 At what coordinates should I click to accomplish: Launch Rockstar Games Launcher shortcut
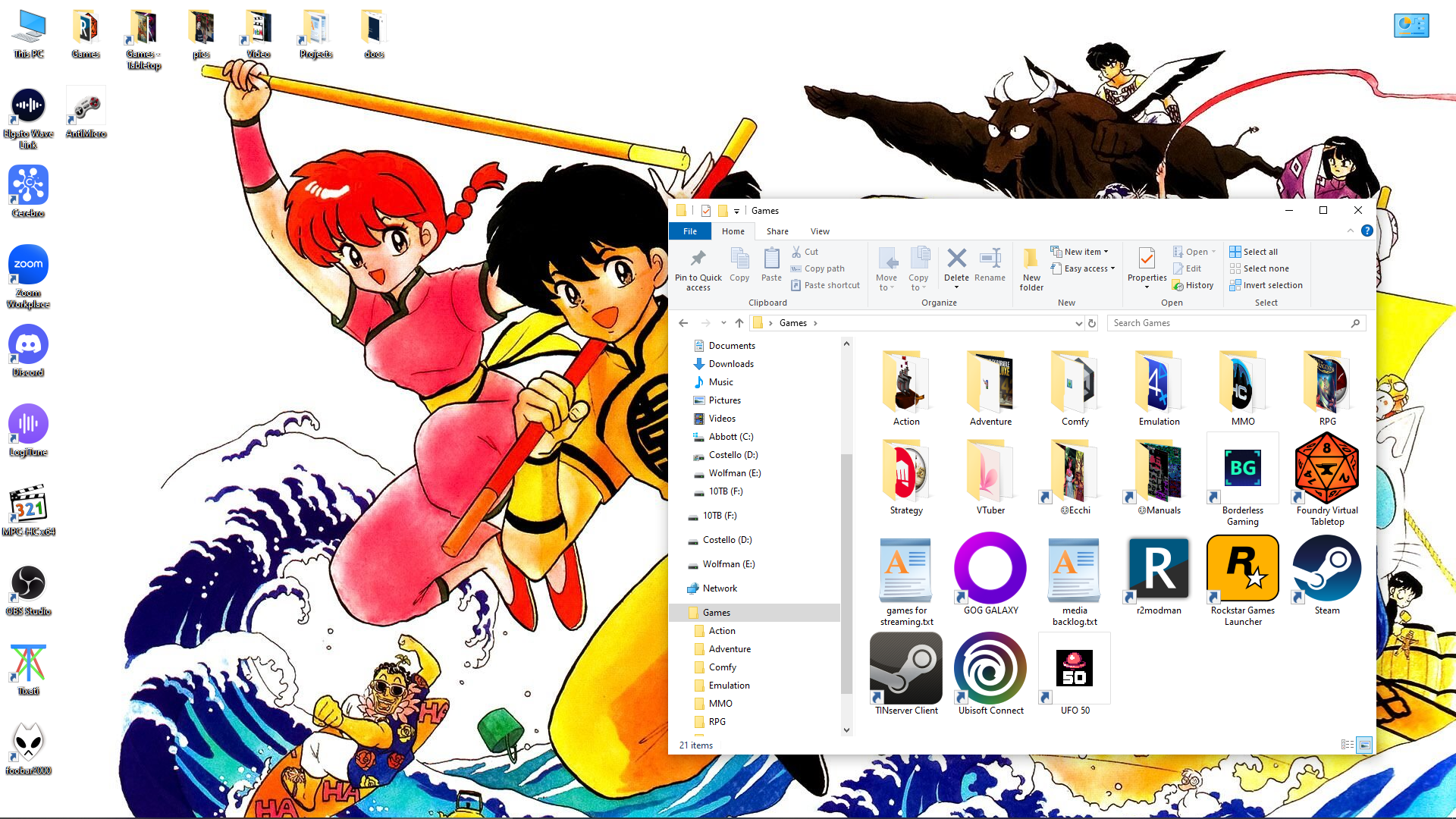point(1242,580)
